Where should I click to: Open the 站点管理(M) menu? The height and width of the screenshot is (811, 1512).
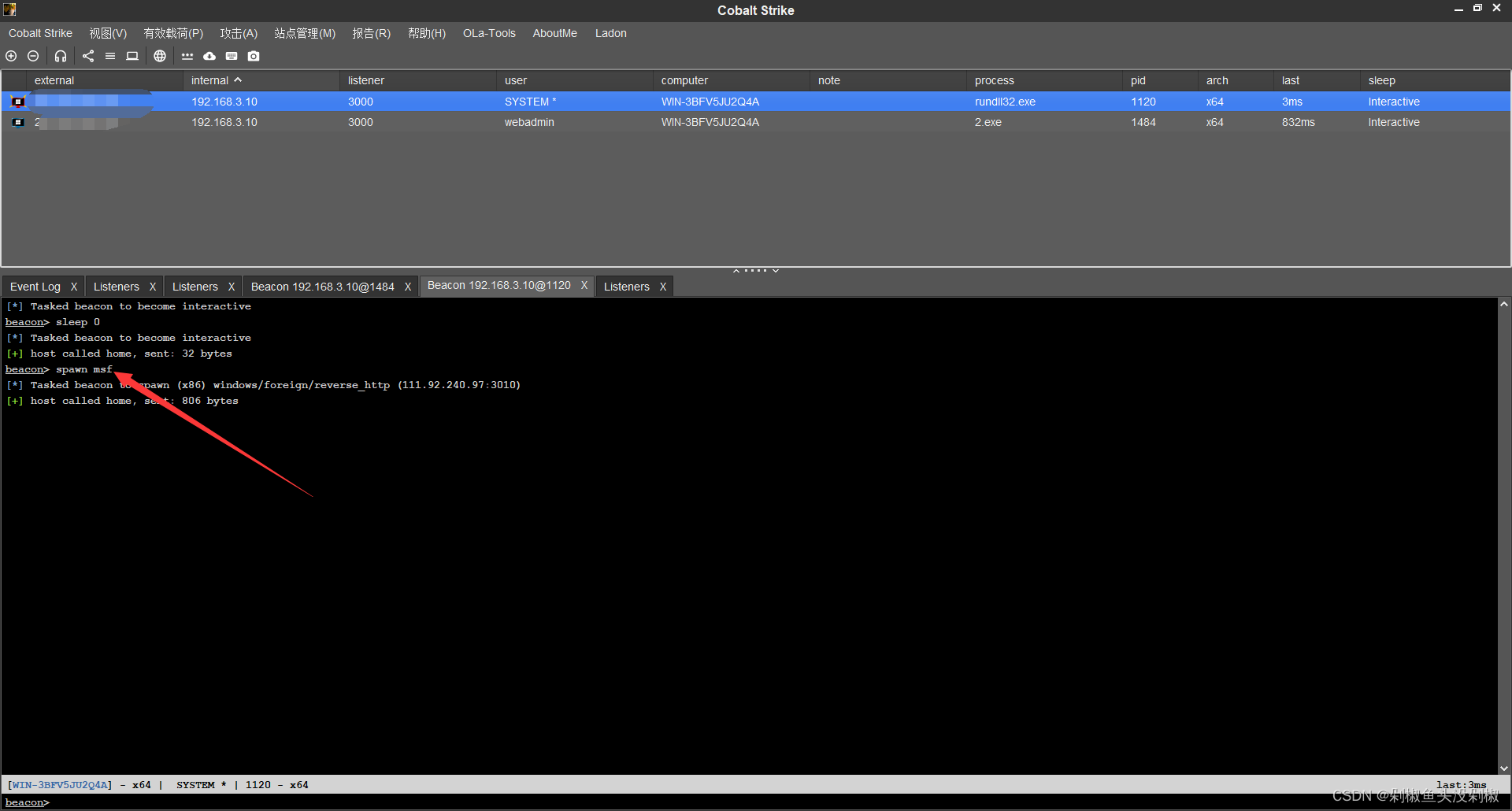[x=305, y=33]
